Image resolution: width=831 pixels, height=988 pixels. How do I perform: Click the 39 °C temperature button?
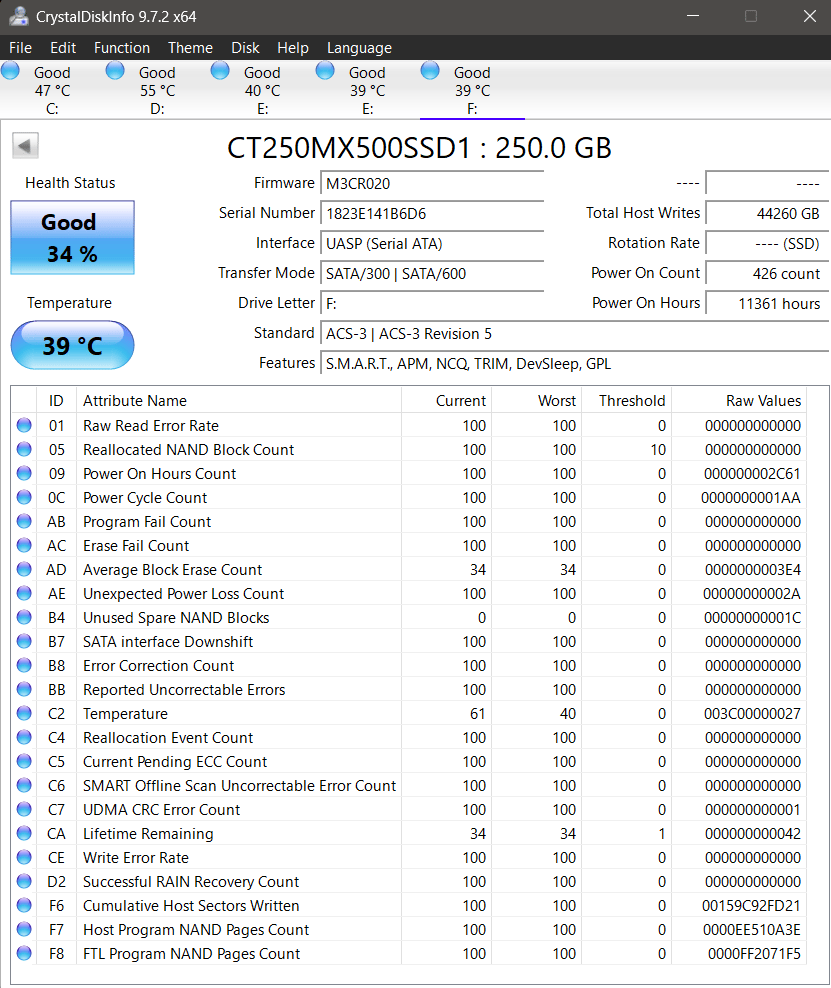(x=72, y=345)
